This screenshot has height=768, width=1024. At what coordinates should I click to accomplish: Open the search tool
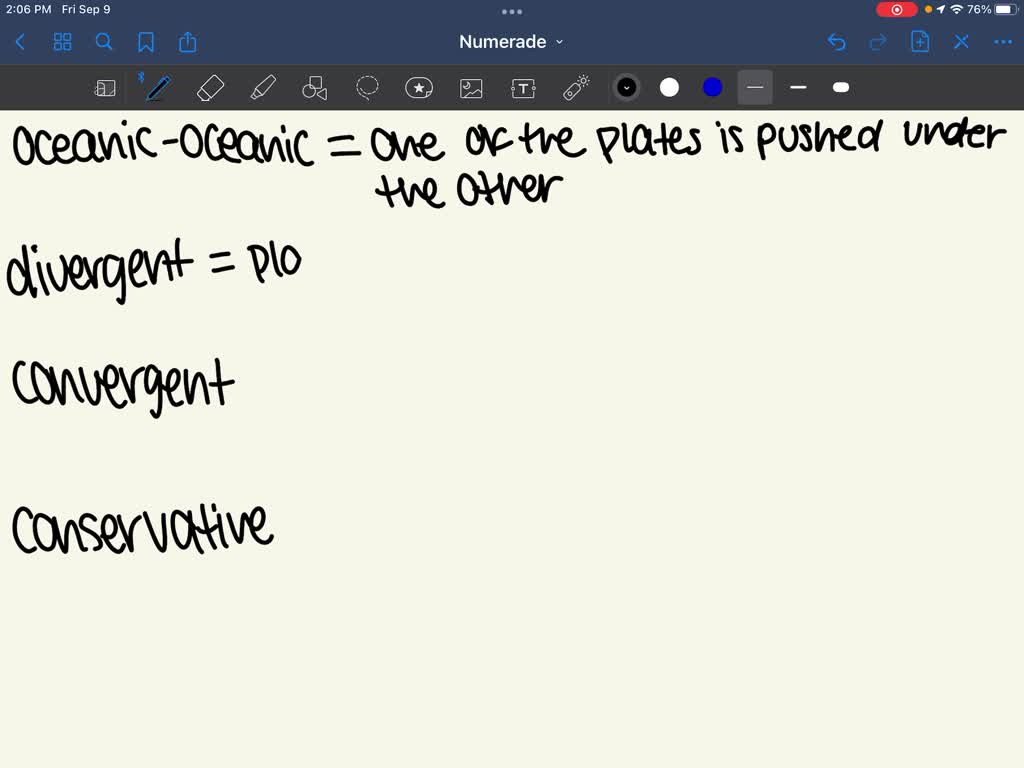(x=104, y=42)
